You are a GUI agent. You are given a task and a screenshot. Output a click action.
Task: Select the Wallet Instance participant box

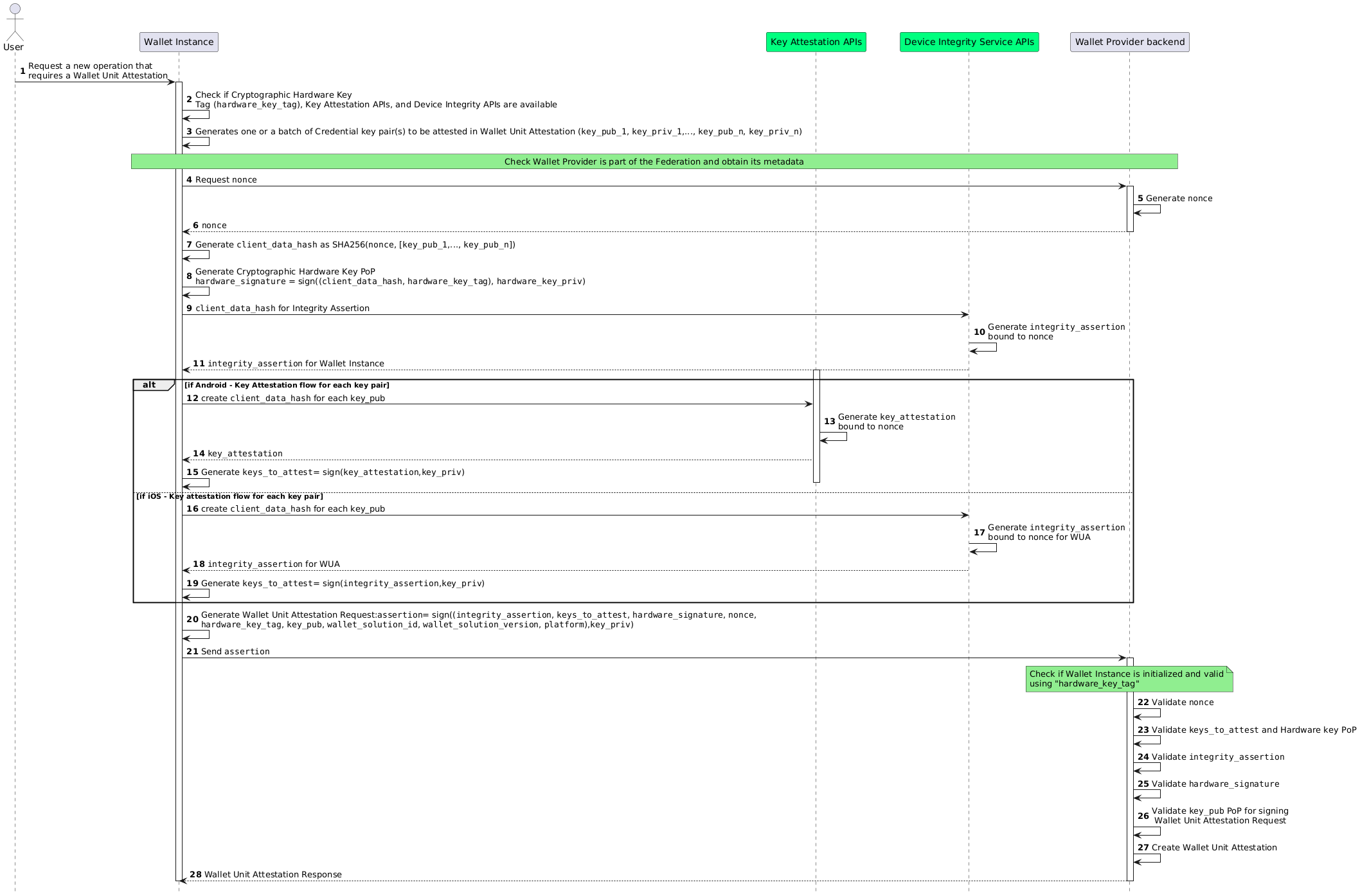click(x=179, y=42)
